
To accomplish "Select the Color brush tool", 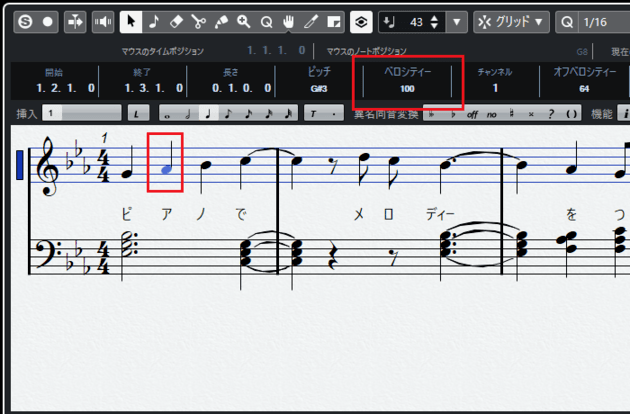I will point(311,21).
